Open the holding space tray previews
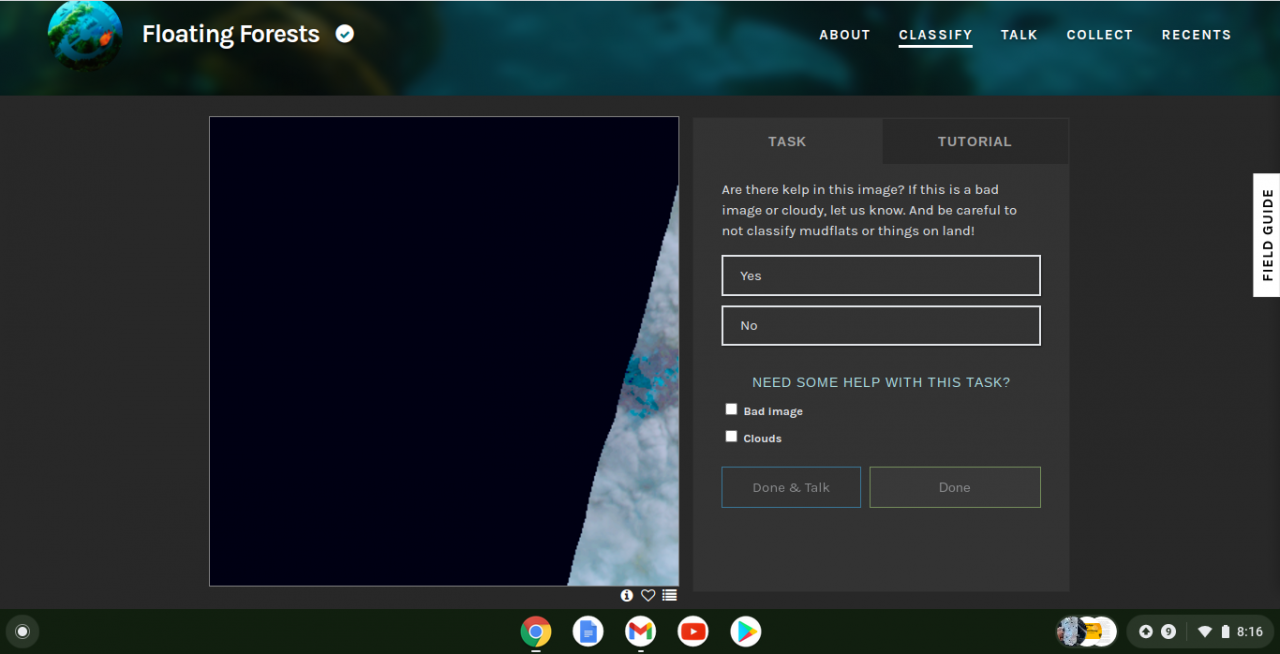 (x=1087, y=631)
